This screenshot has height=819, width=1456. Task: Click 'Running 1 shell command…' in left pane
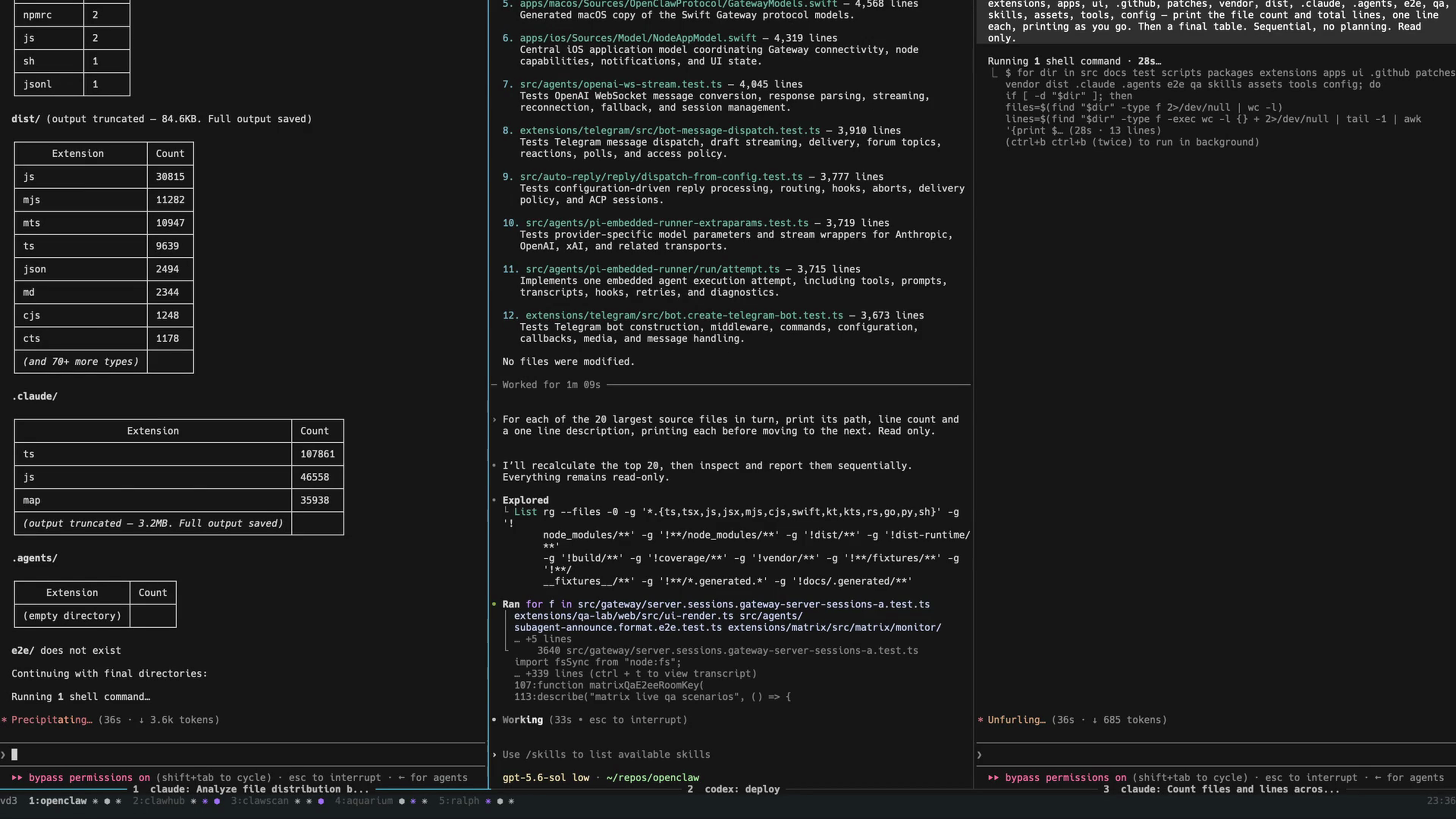[x=81, y=697]
